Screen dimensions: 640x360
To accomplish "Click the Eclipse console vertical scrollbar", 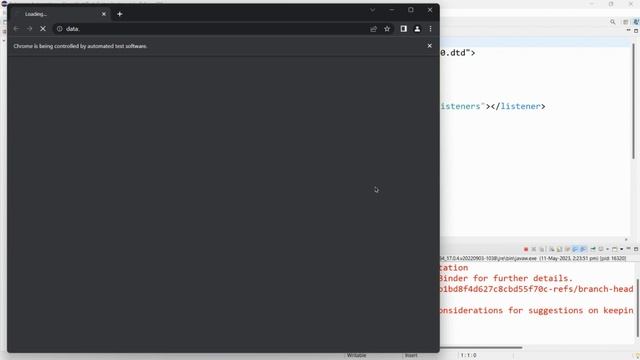I will [x=638, y=308].
